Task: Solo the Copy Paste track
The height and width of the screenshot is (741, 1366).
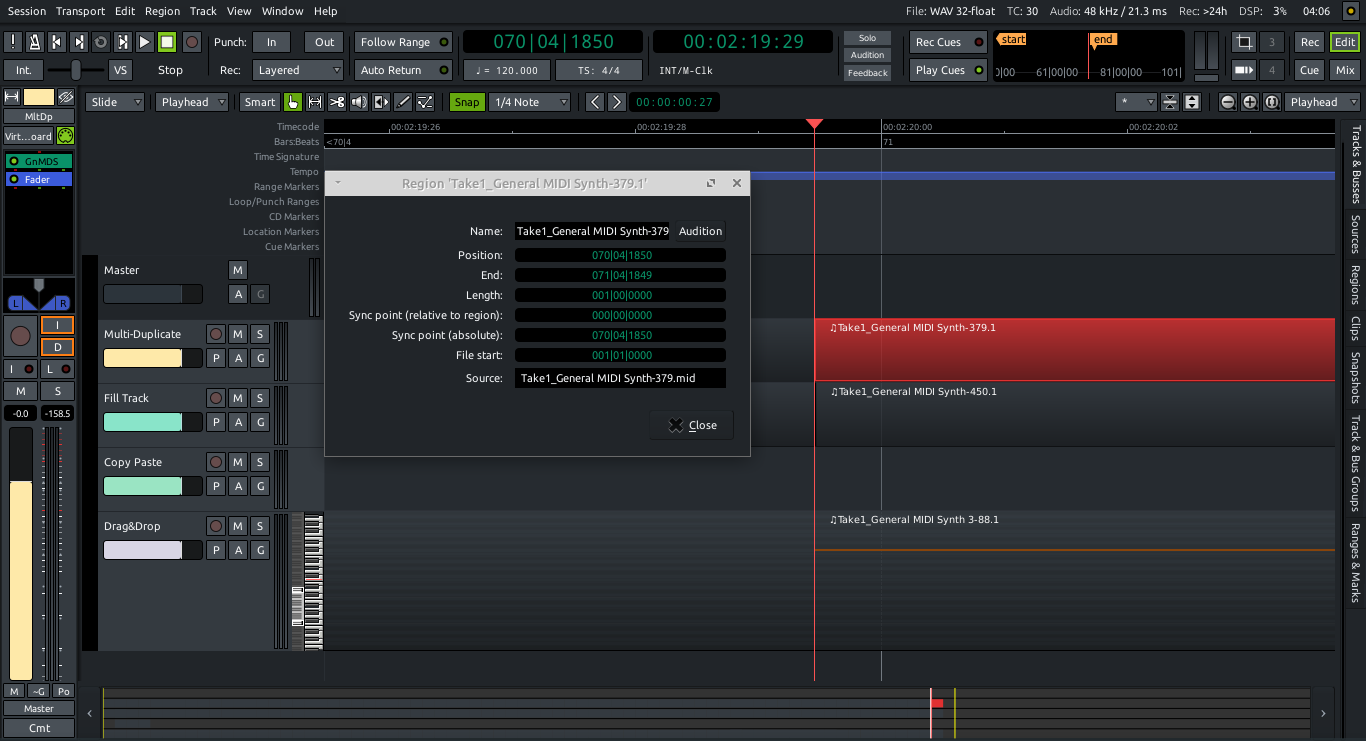Action: click(x=260, y=462)
